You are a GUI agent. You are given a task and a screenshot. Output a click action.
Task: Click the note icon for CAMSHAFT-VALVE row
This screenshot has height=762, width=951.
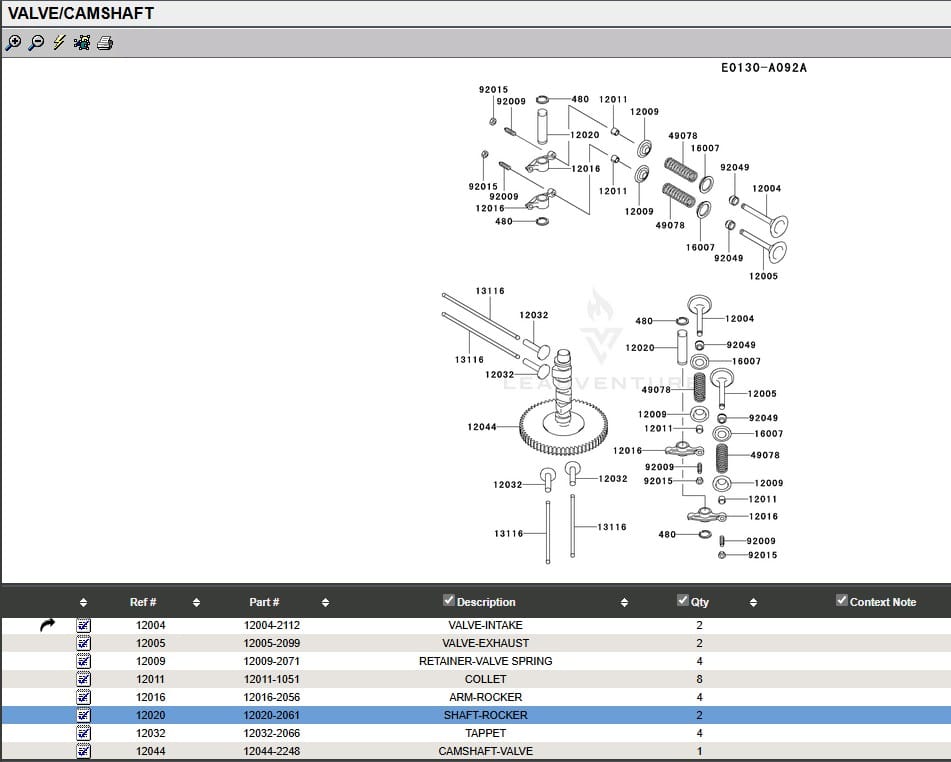point(83,751)
